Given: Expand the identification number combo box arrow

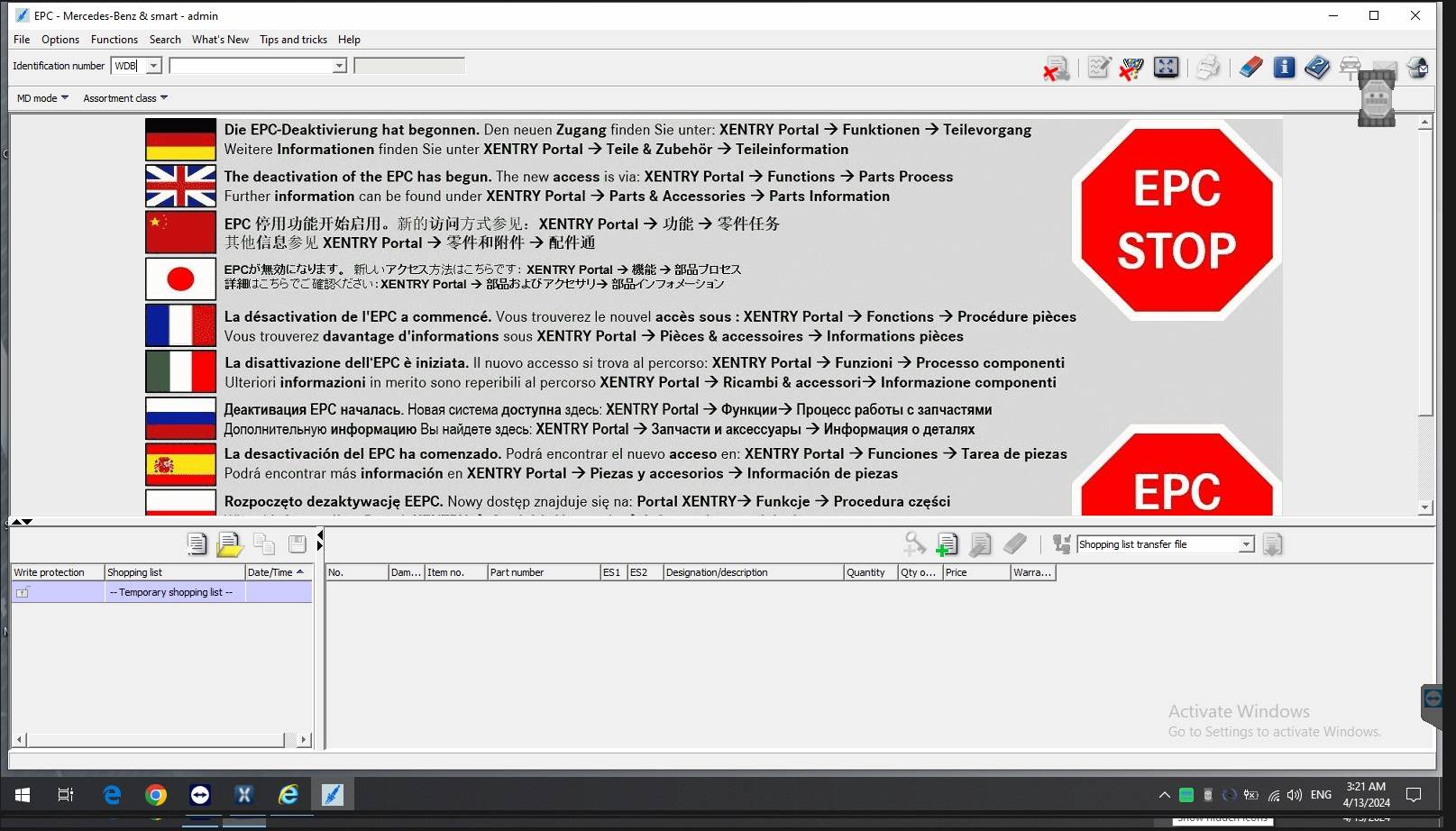Looking at the screenshot, I should (x=339, y=66).
